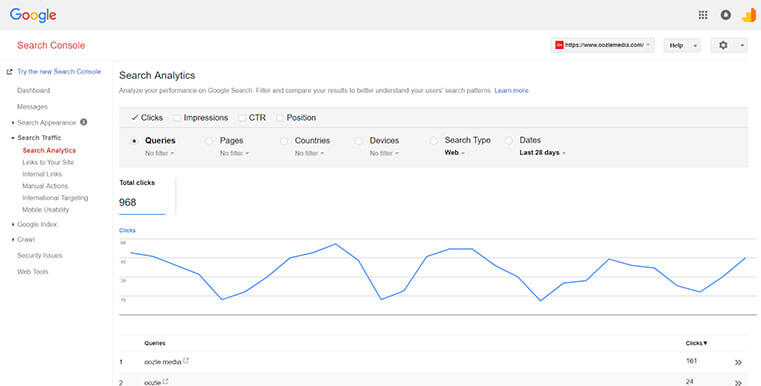This screenshot has height=386, width=761.
Task: Select the Countries radio button
Action: click(284, 141)
